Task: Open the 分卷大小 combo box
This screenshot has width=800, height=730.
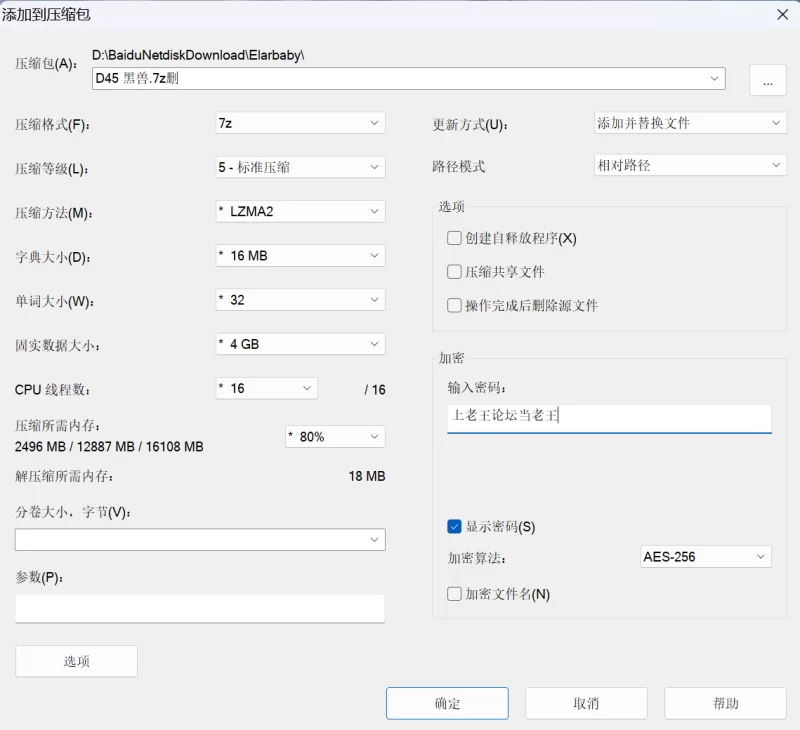Action: [200, 540]
